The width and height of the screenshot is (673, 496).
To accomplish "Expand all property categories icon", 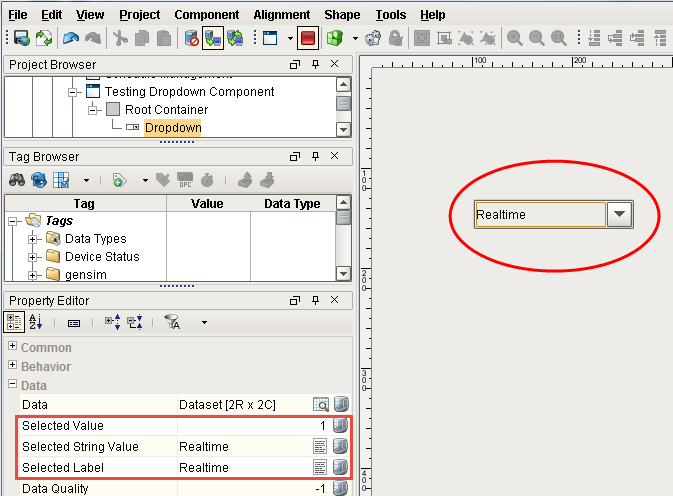I will [113, 322].
